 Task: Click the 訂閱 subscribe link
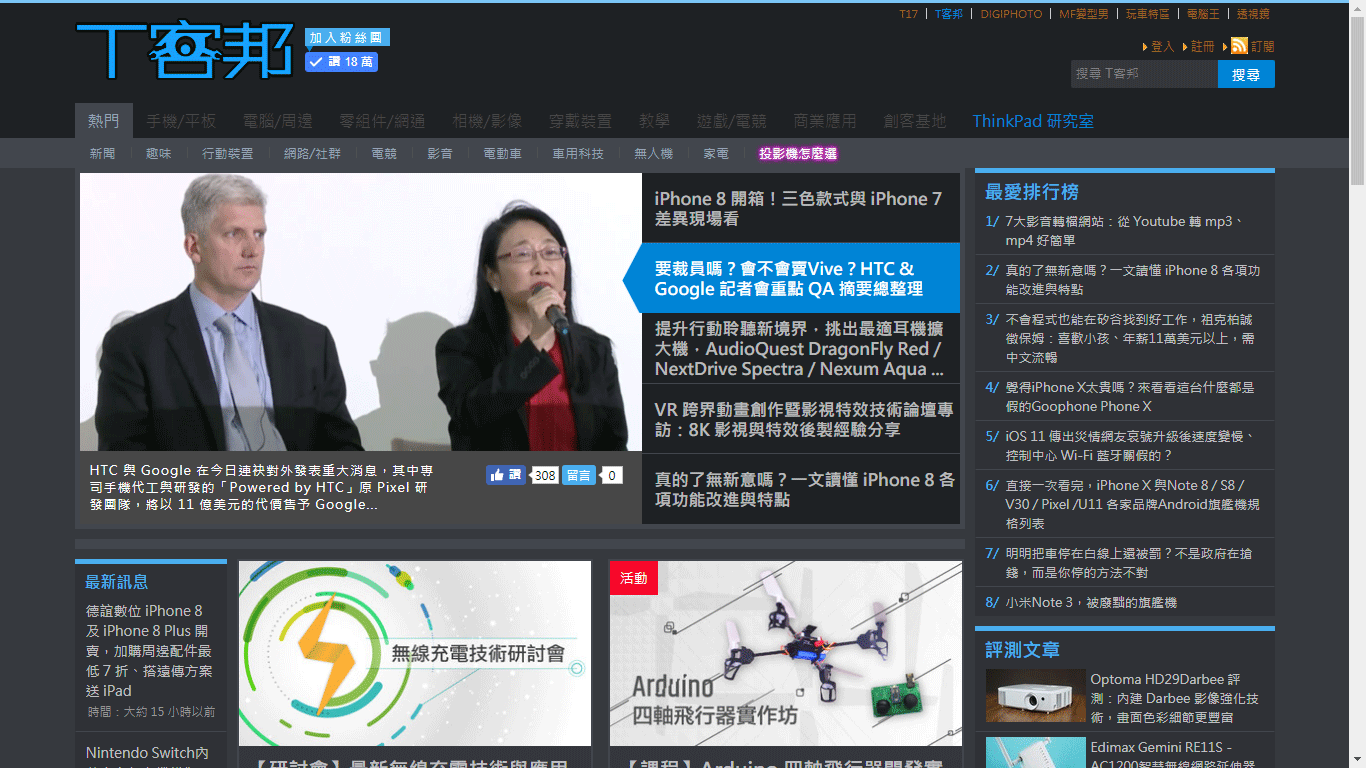pos(1262,47)
